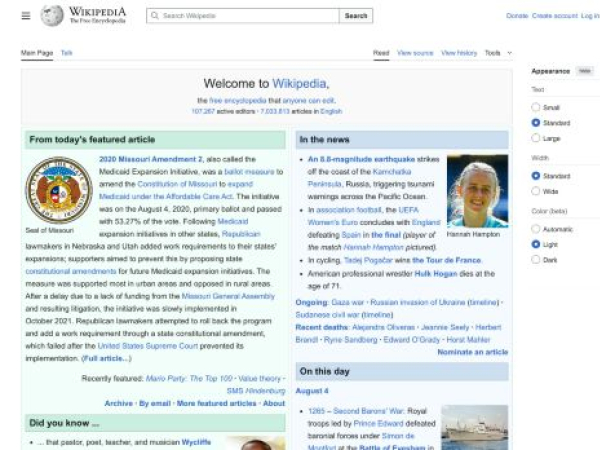Open the Wycliffe link in Did you know

point(196,442)
